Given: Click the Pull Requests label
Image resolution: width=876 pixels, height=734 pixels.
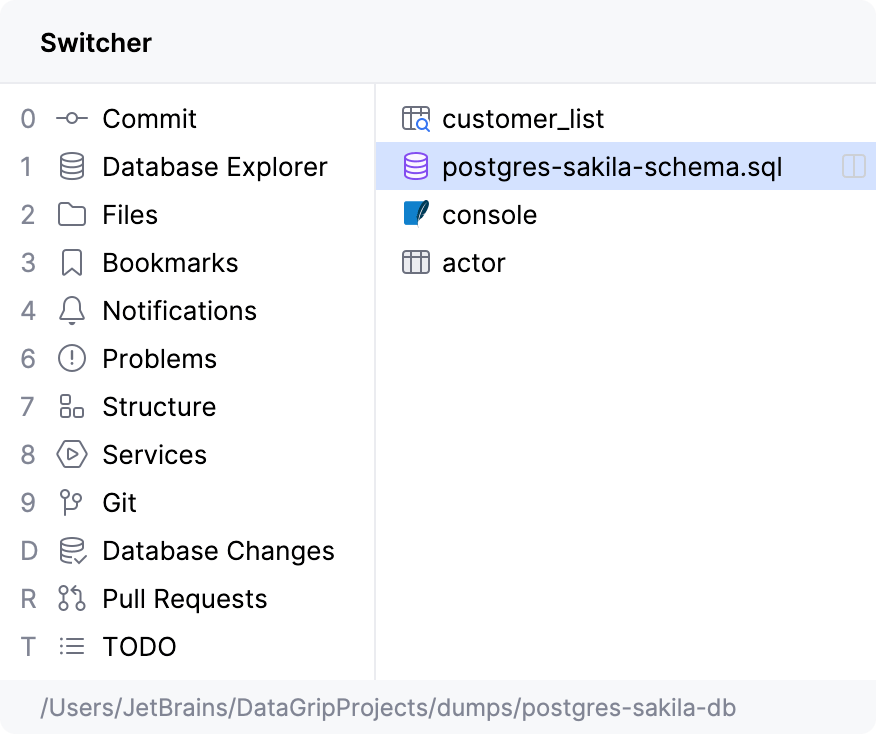Looking at the screenshot, I should pyautogui.click(x=185, y=599).
